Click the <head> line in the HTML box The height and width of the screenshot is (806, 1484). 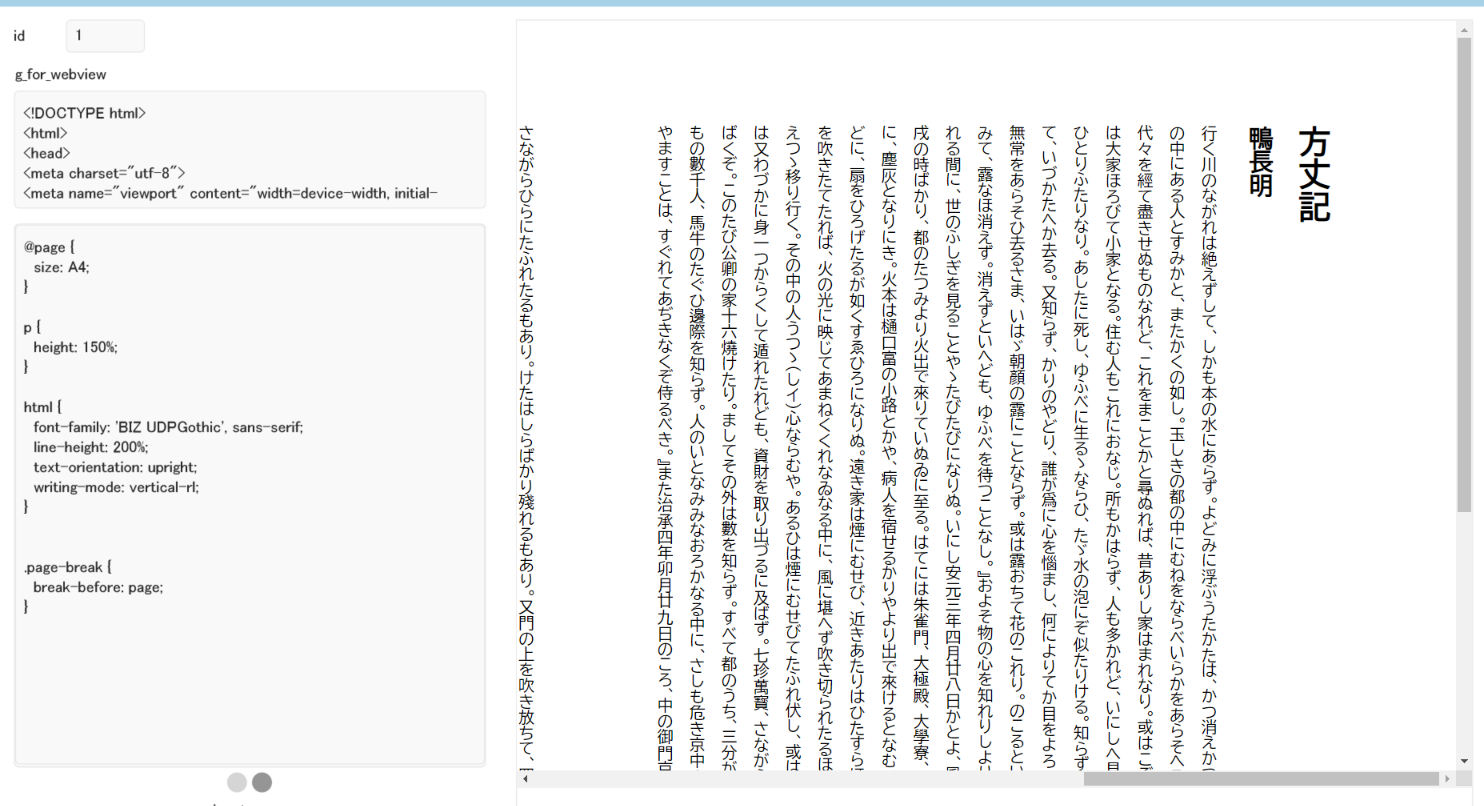click(46, 153)
